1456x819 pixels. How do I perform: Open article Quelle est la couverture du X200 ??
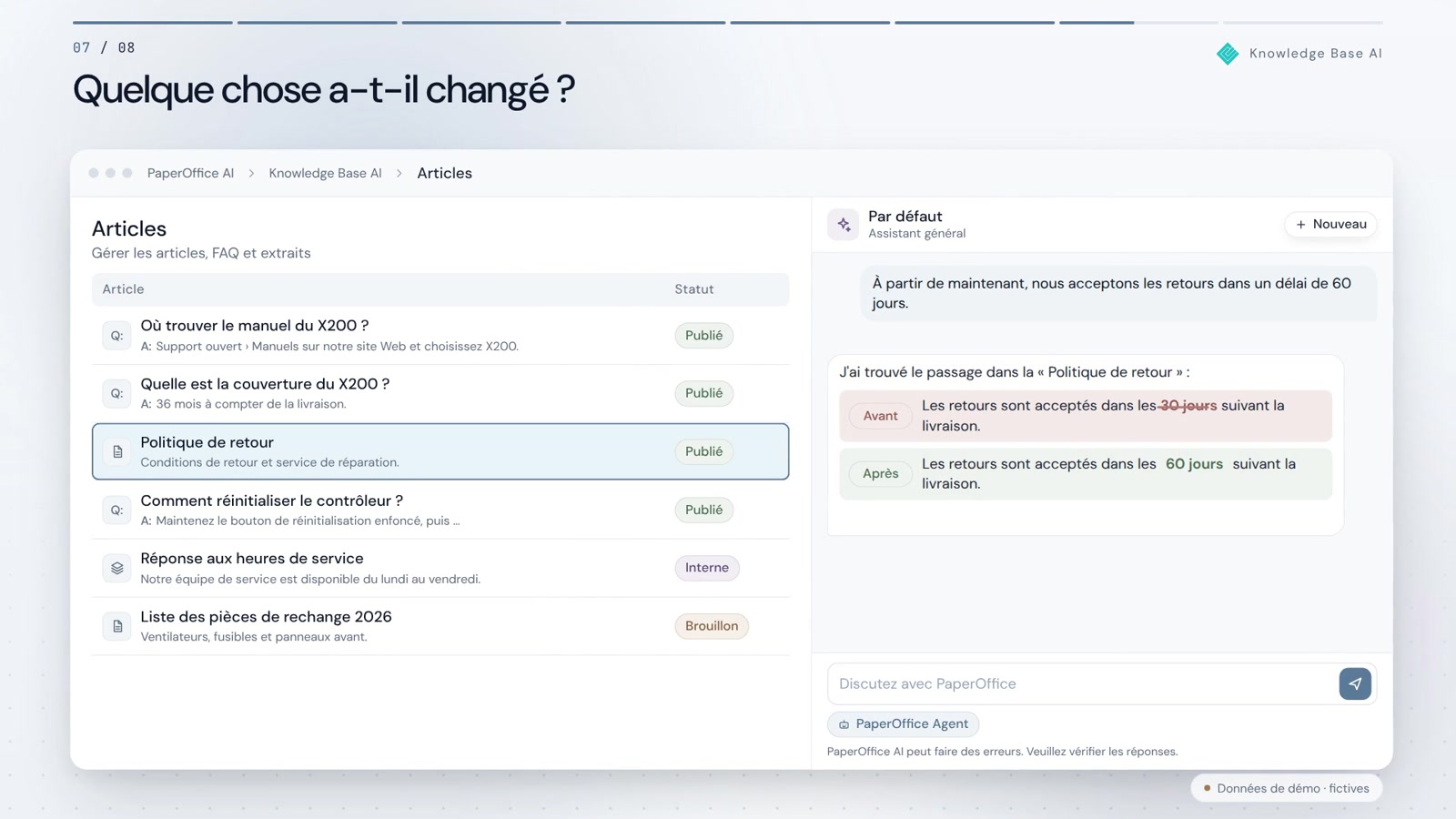[x=265, y=384]
